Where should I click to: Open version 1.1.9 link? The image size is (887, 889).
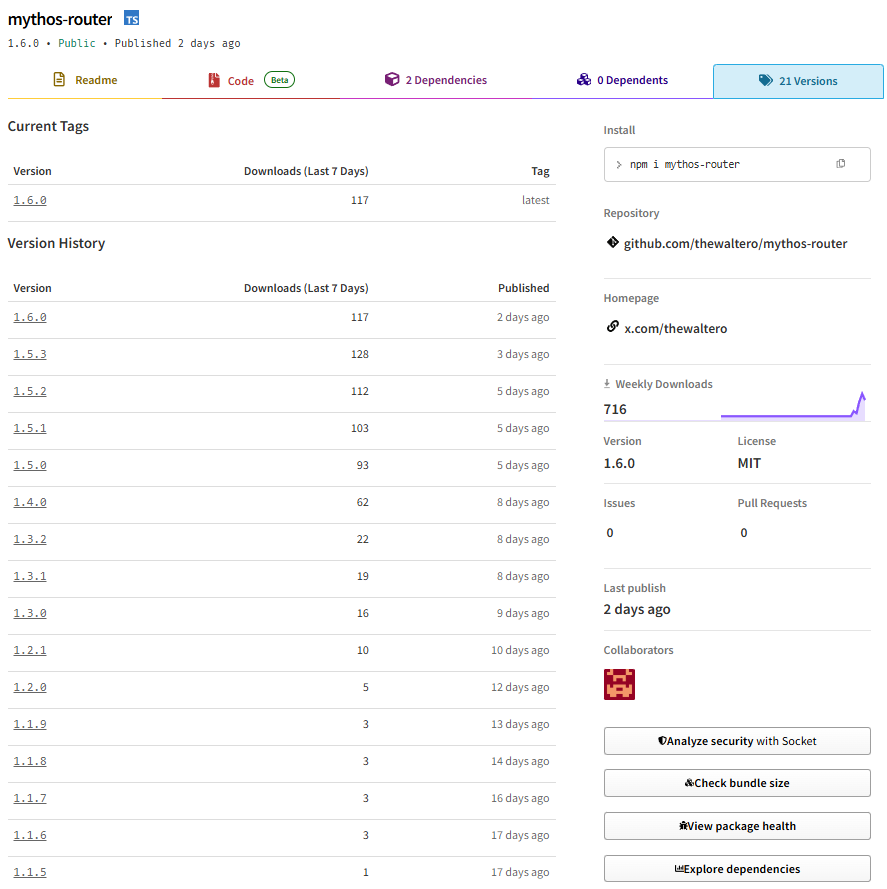click(30, 725)
